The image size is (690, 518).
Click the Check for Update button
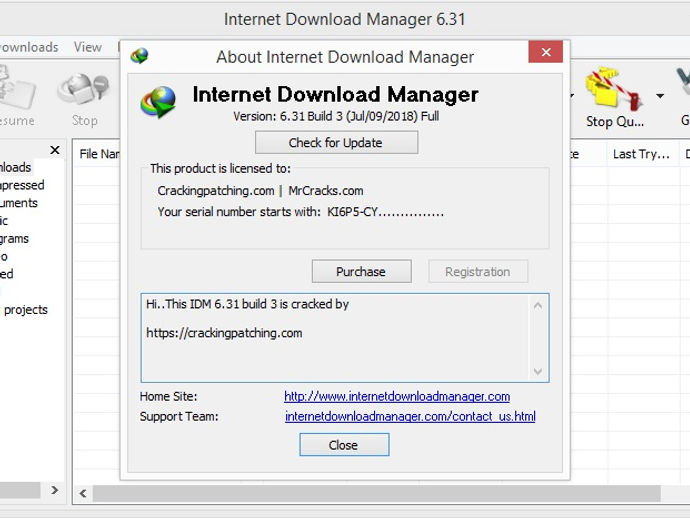[x=336, y=143]
